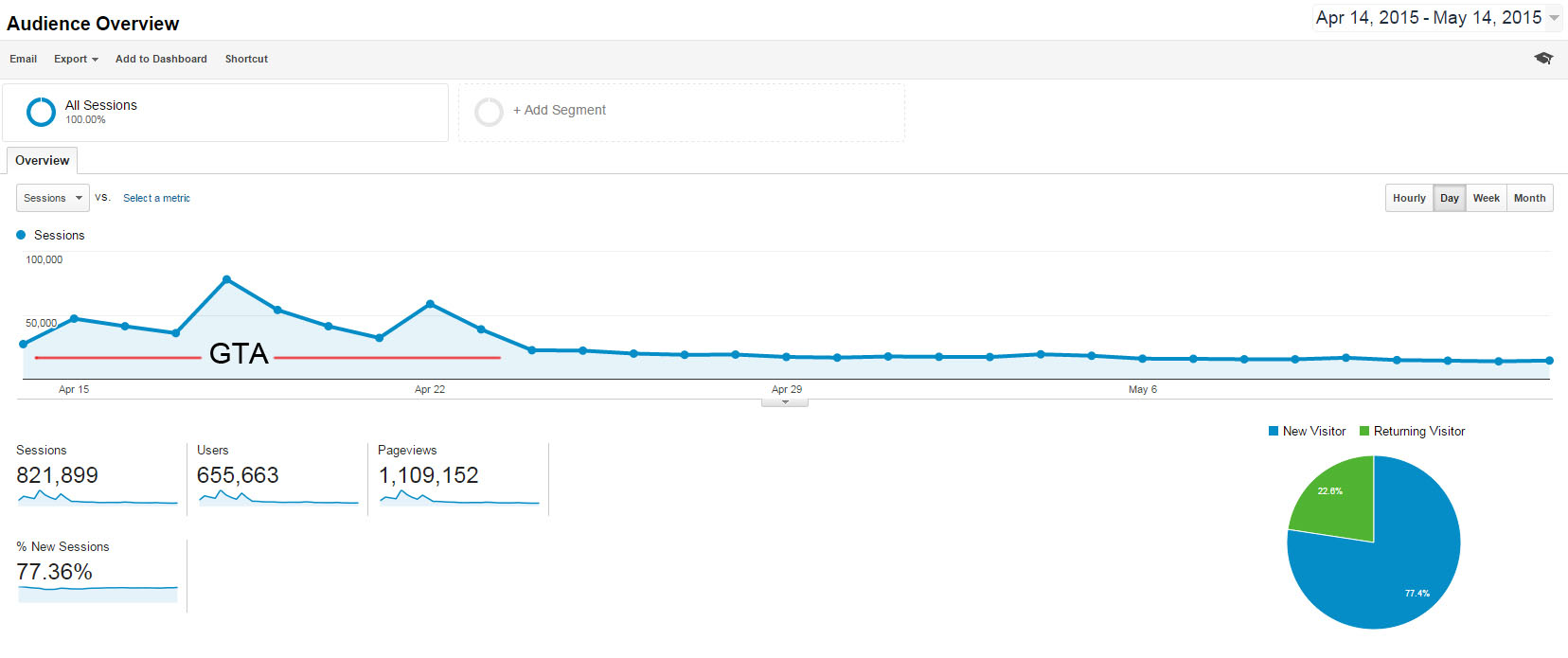
Task: Switch chart granularity to Week
Action: click(x=1486, y=198)
